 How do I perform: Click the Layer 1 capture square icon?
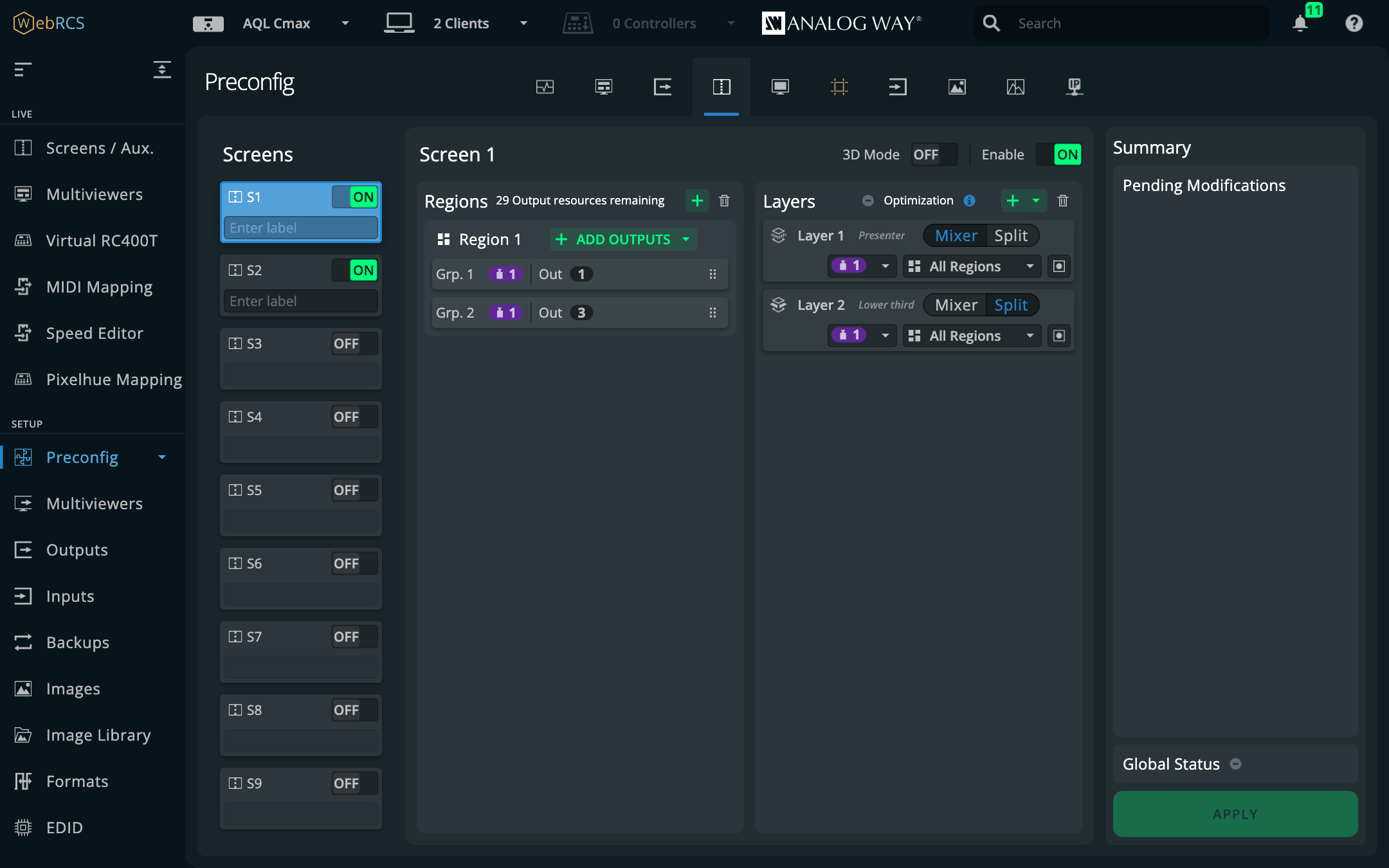[1059, 266]
